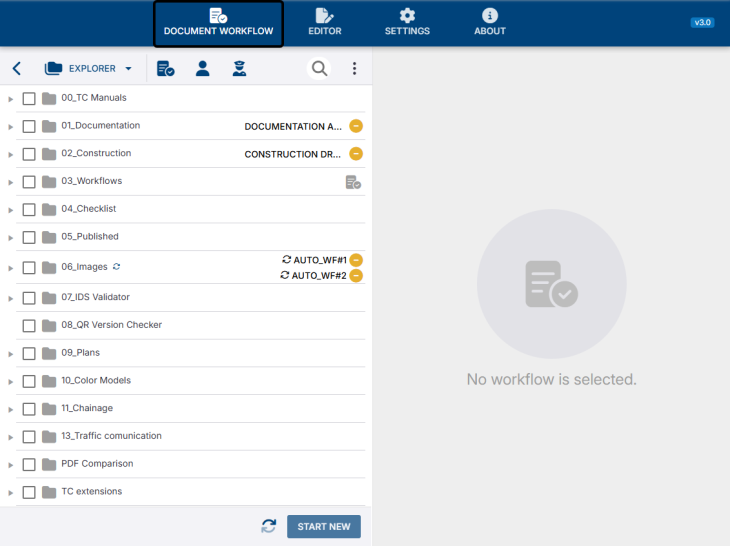Image resolution: width=730 pixels, height=546 pixels.
Task: Click the workflow list icon in toolbar
Action: pos(165,68)
